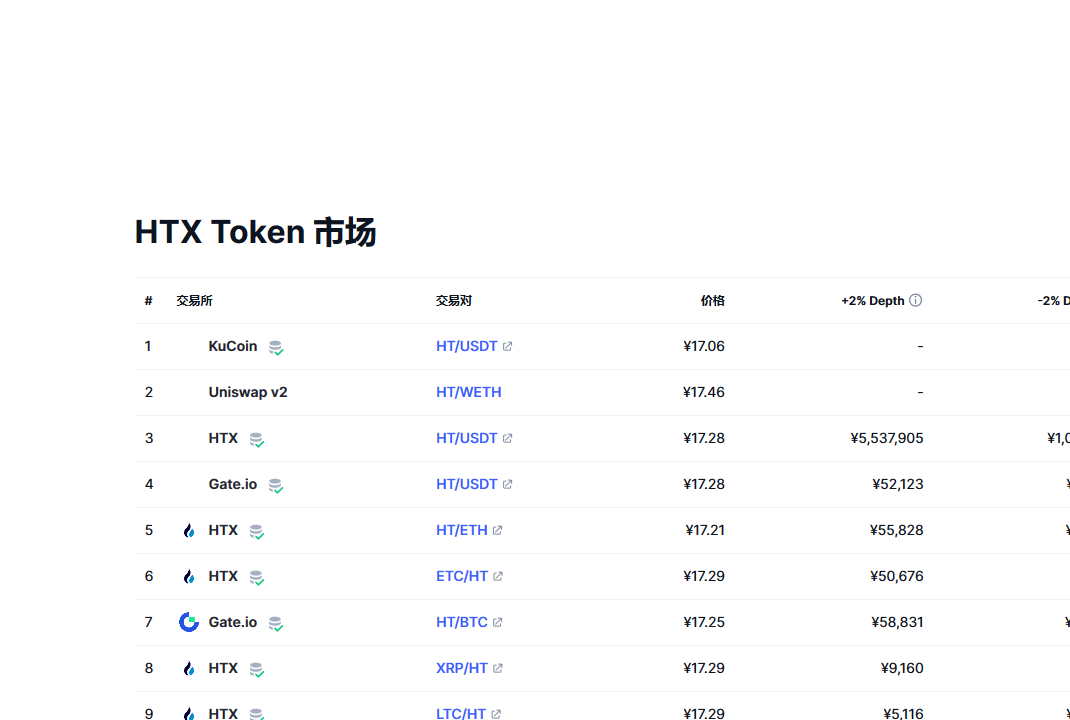Show the +2% Depth info tooltip icon
This screenshot has width=1070, height=720.
pyautogui.click(x=916, y=300)
